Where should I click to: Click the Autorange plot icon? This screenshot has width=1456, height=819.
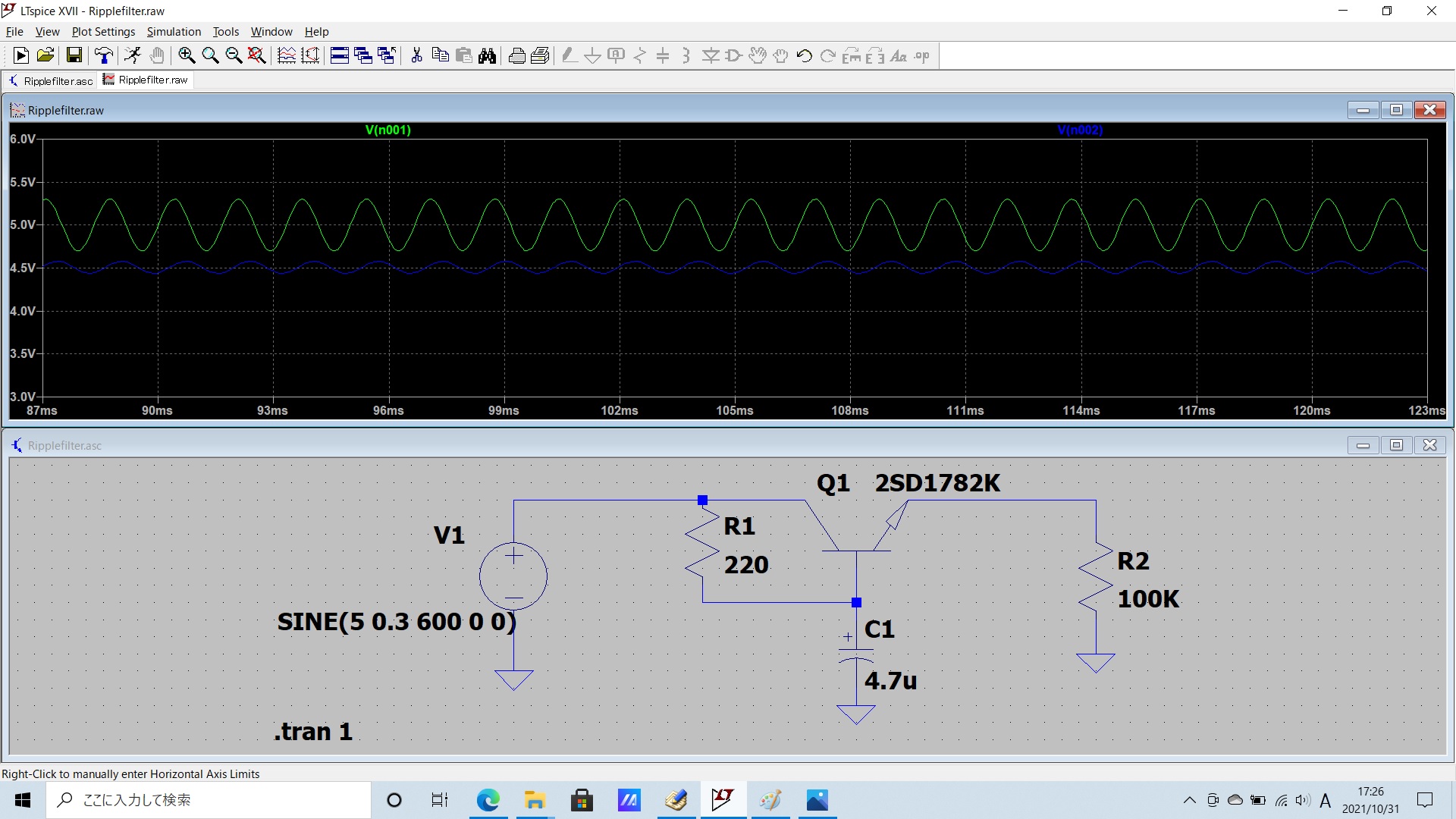tap(310, 55)
